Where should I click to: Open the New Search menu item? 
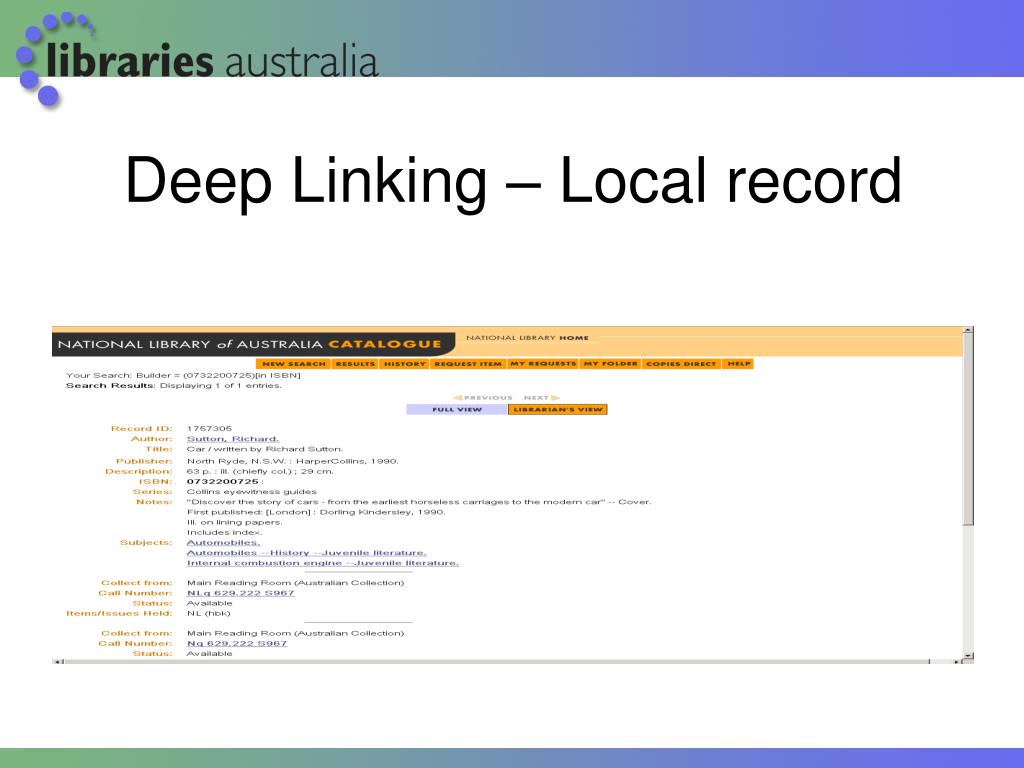294,364
